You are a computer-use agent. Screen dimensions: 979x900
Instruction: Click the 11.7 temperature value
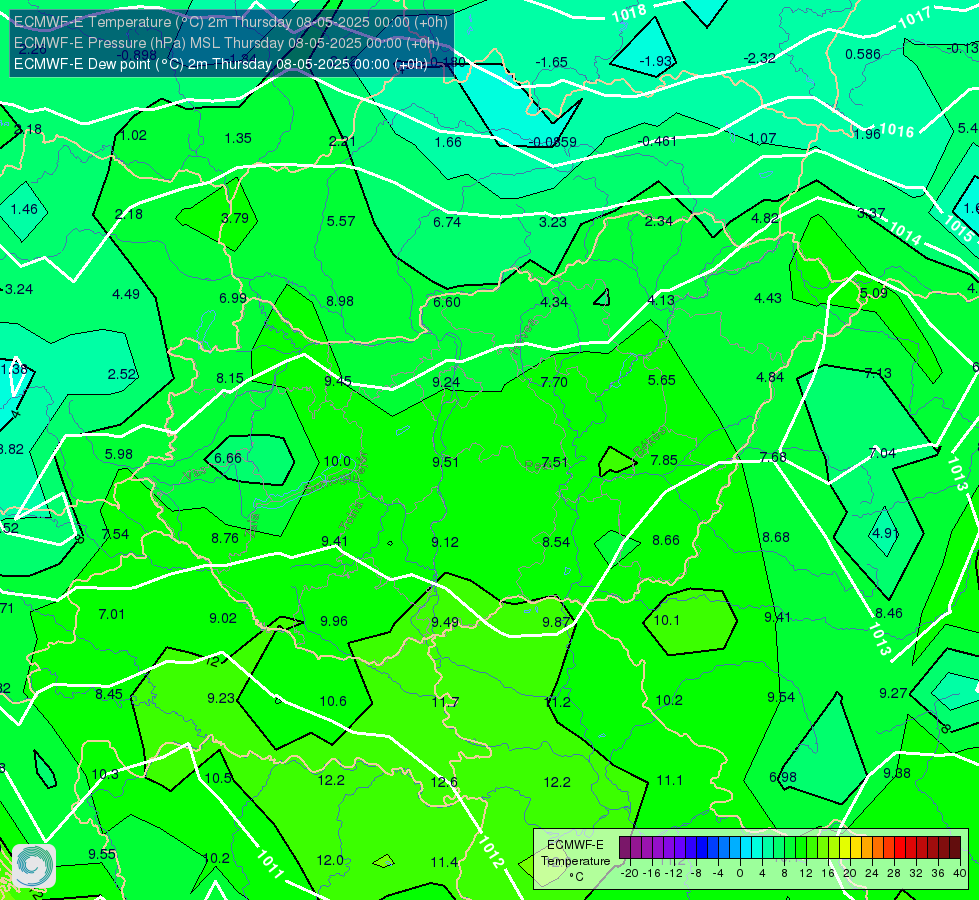(445, 703)
